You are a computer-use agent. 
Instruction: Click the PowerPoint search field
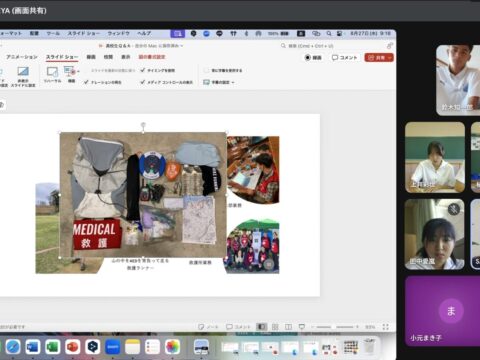[x=310, y=46]
